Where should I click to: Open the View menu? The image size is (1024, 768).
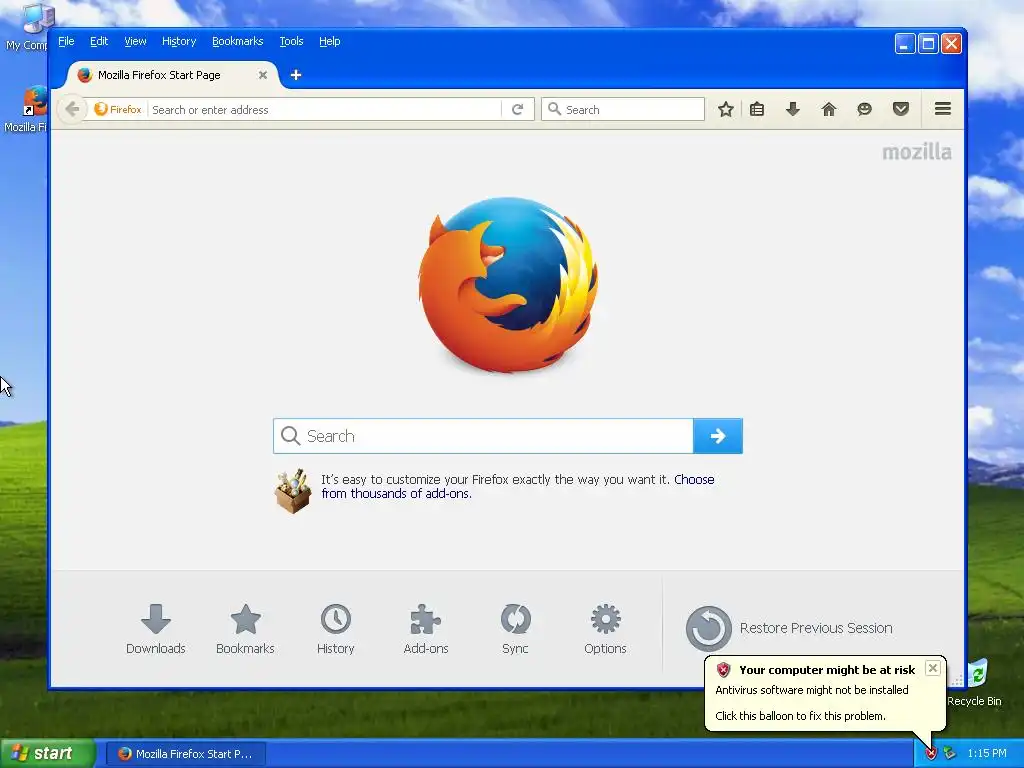coord(135,41)
